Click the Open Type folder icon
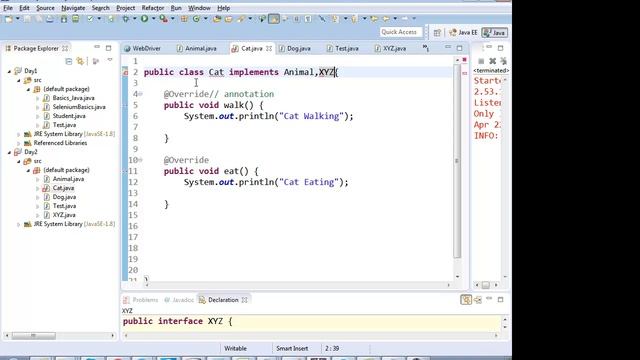This screenshot has height=360, width=640. (x=217, y=19)
